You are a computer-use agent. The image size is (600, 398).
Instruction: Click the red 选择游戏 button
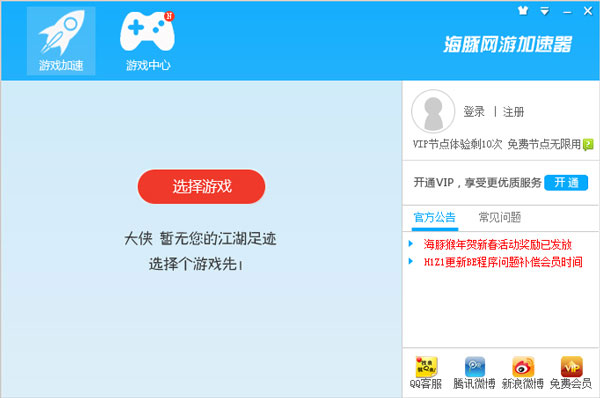tap(201, 186)
